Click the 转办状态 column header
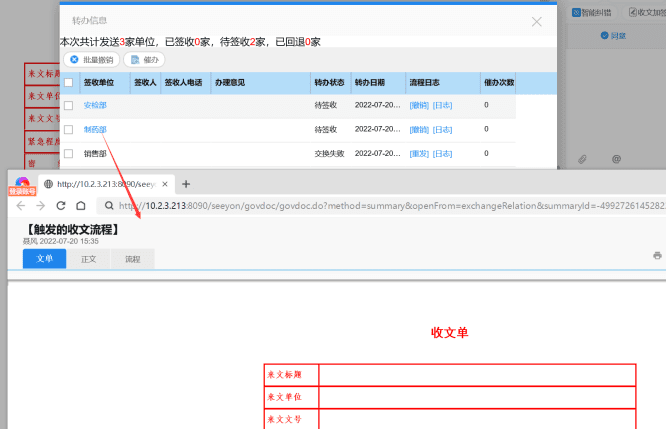 pos(331,83)
